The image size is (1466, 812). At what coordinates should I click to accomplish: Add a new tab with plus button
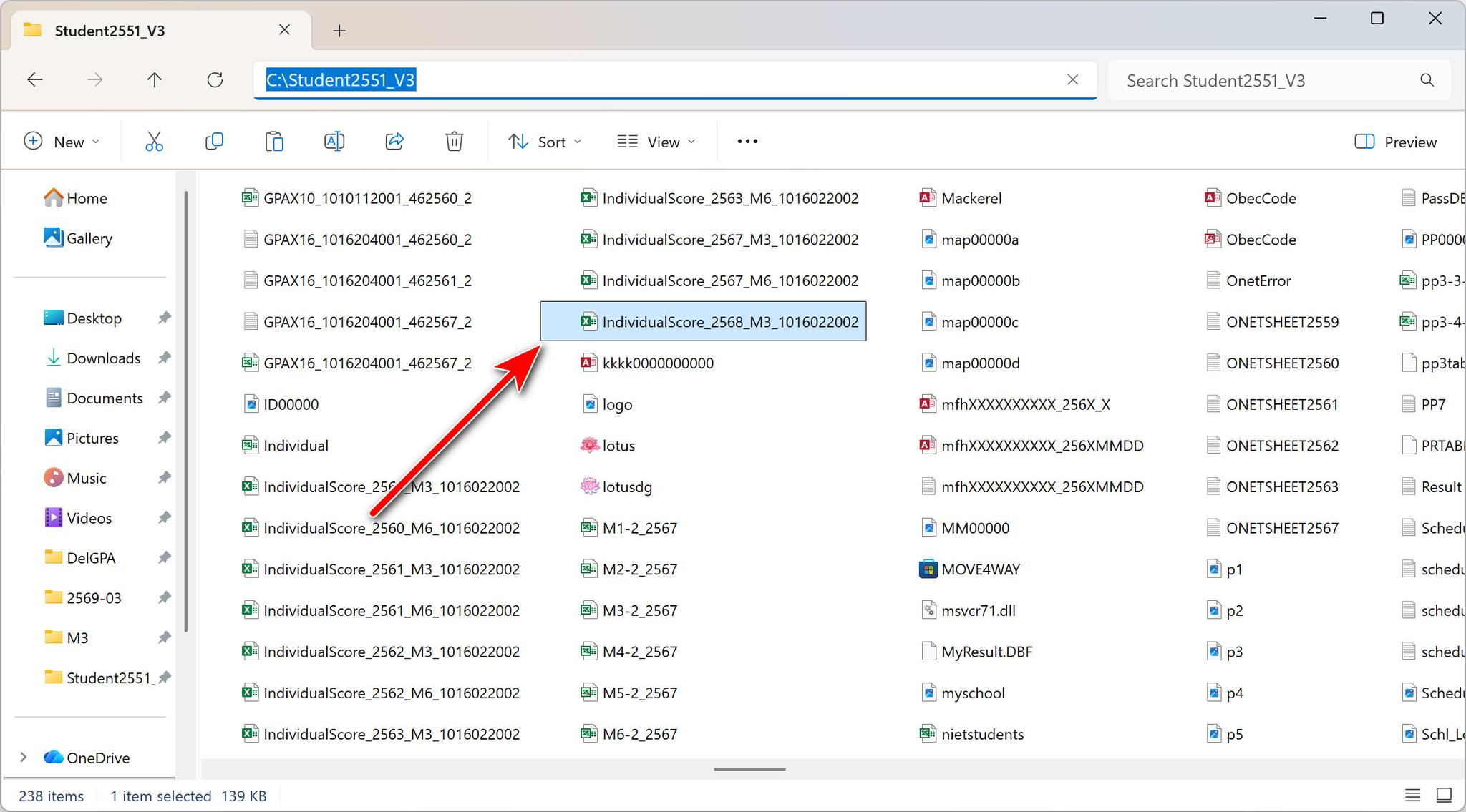point(339,31)
